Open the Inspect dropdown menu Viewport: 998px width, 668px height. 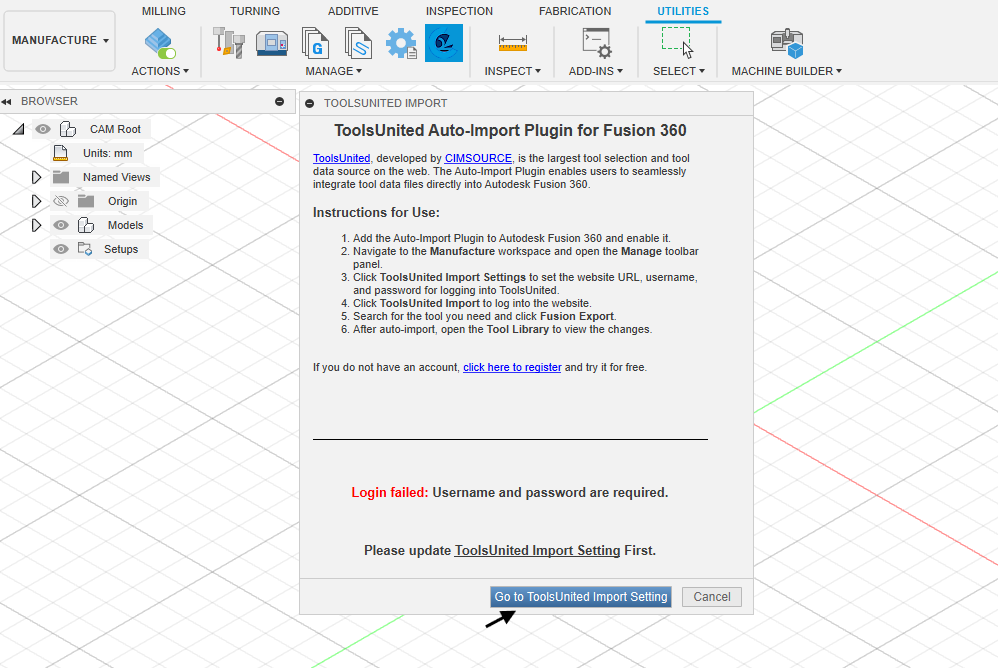tap(512, 71)
